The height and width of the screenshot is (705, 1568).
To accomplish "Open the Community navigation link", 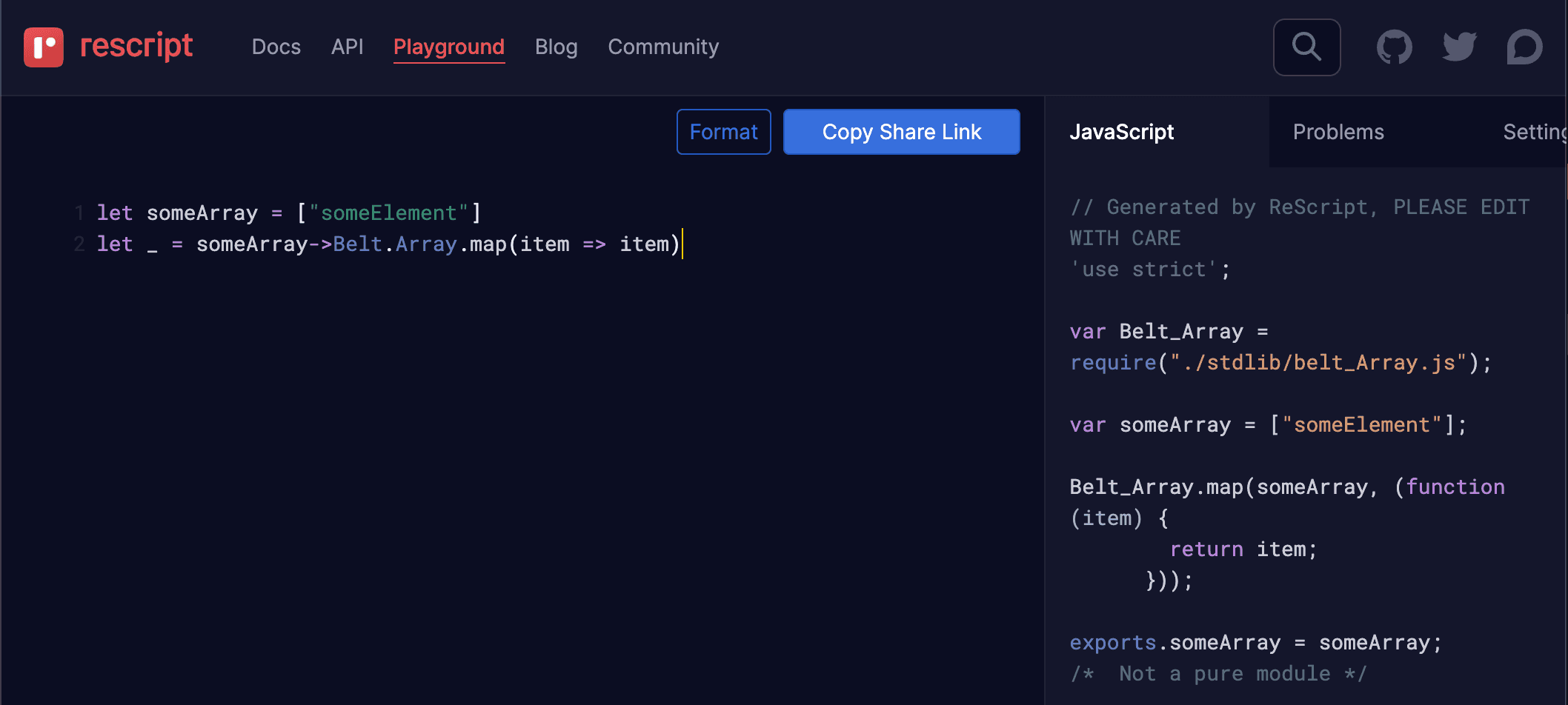I will (x=663, y=47).
